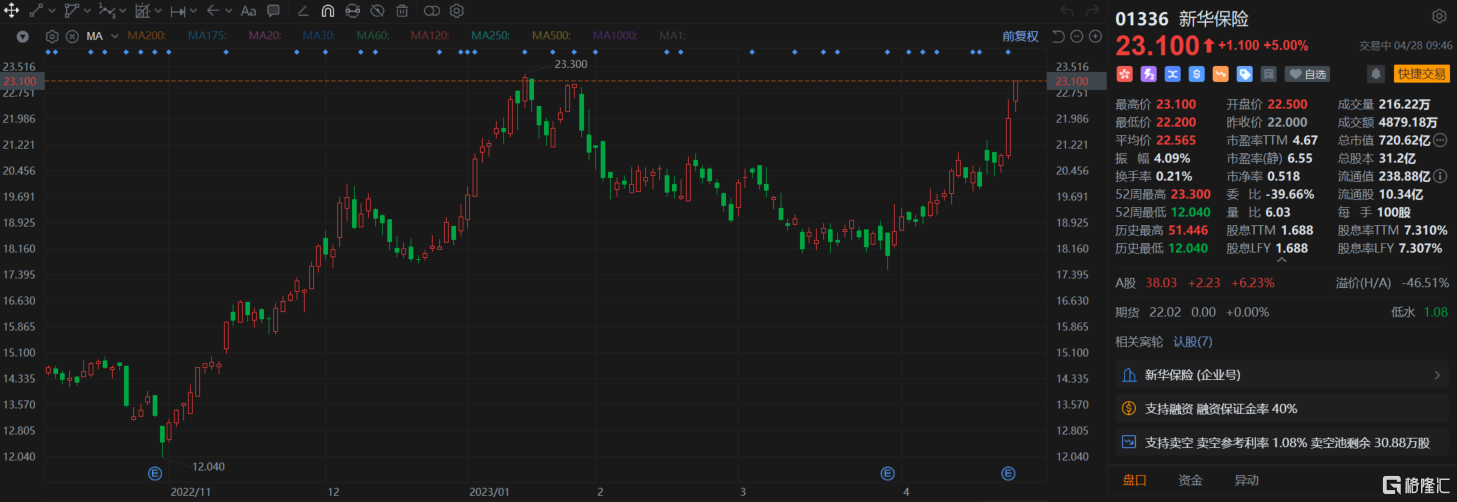Click gray notes document badge
This screenshot has width=1457, height=502.
(x=1268, y=74)
